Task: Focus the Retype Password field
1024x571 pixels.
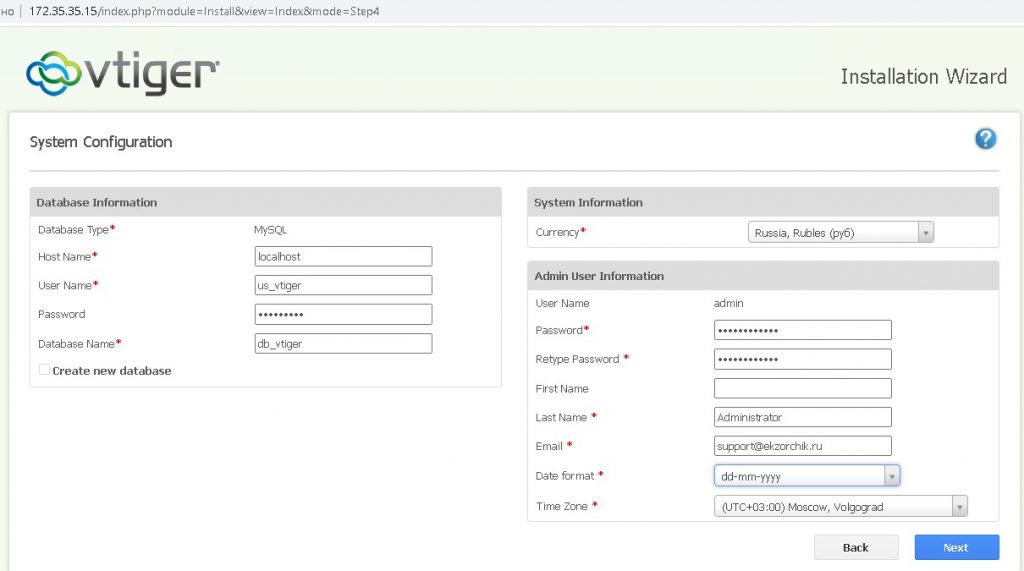Action: point(802,359)
